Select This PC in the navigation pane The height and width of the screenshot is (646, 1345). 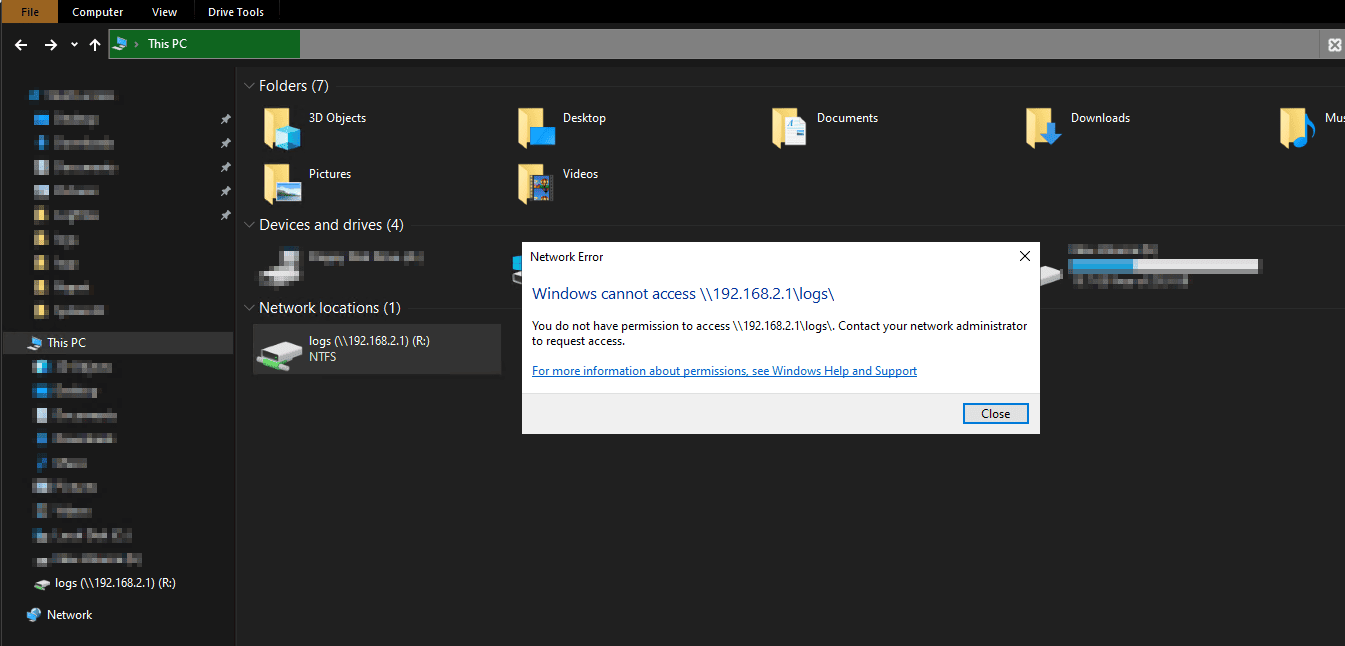118,343
